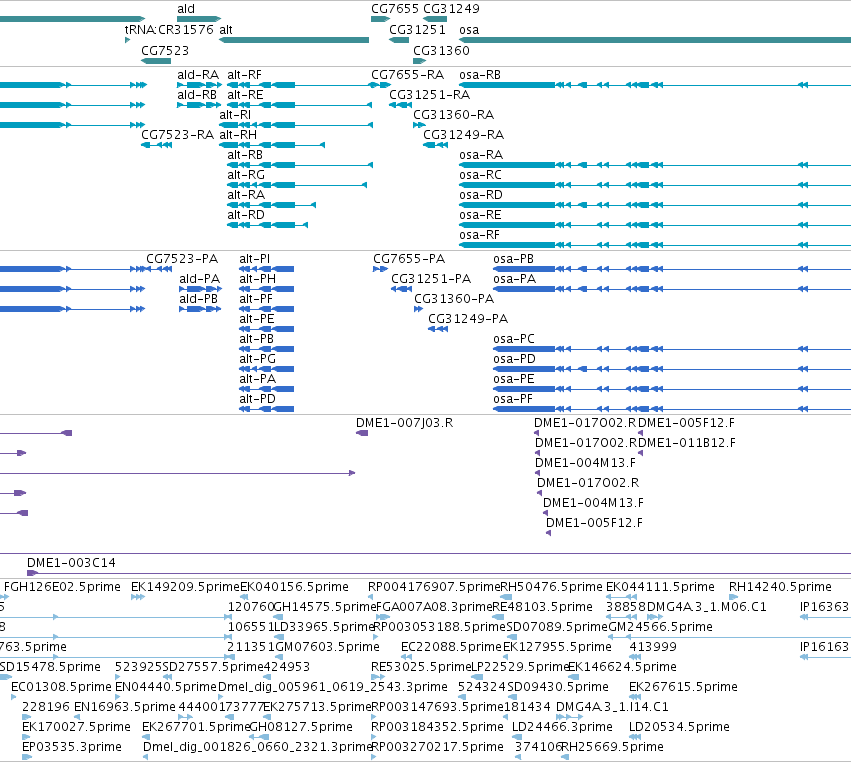
Task: Select the GM24566.5prime EST label
Action: click(660, 627)
